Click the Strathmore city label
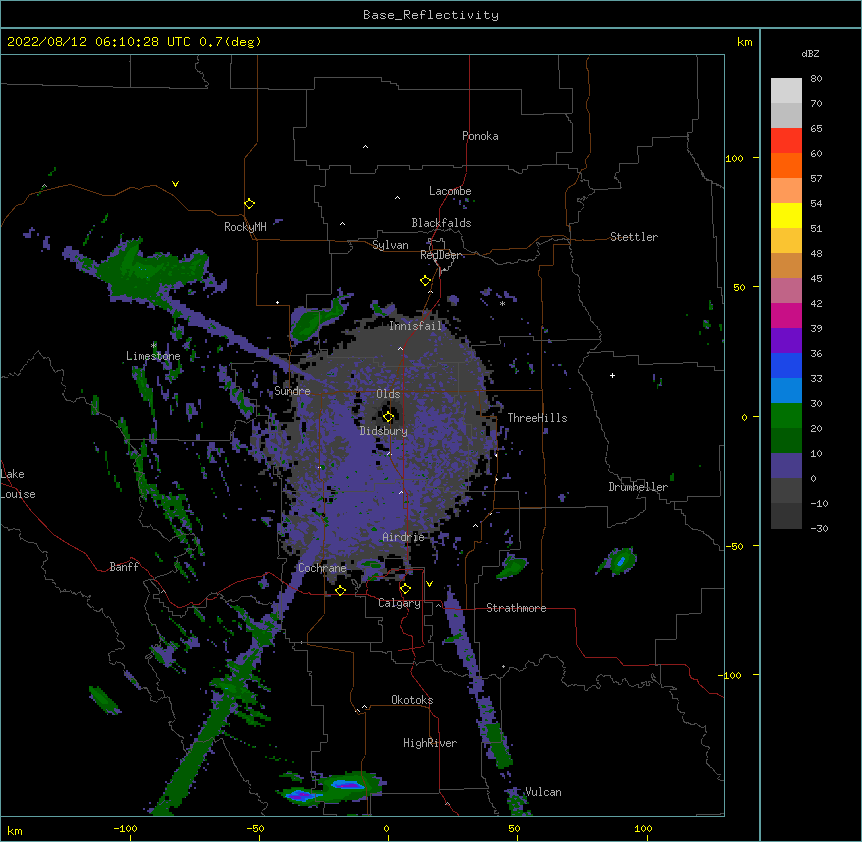Image resolution: width=862 pixels, height=842 pixels. tap(516, 608)
